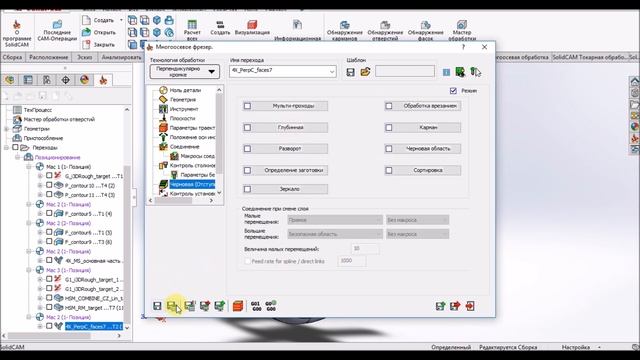Load a template with the folder icon
640x360 pixels.
(x=365, y=72)
